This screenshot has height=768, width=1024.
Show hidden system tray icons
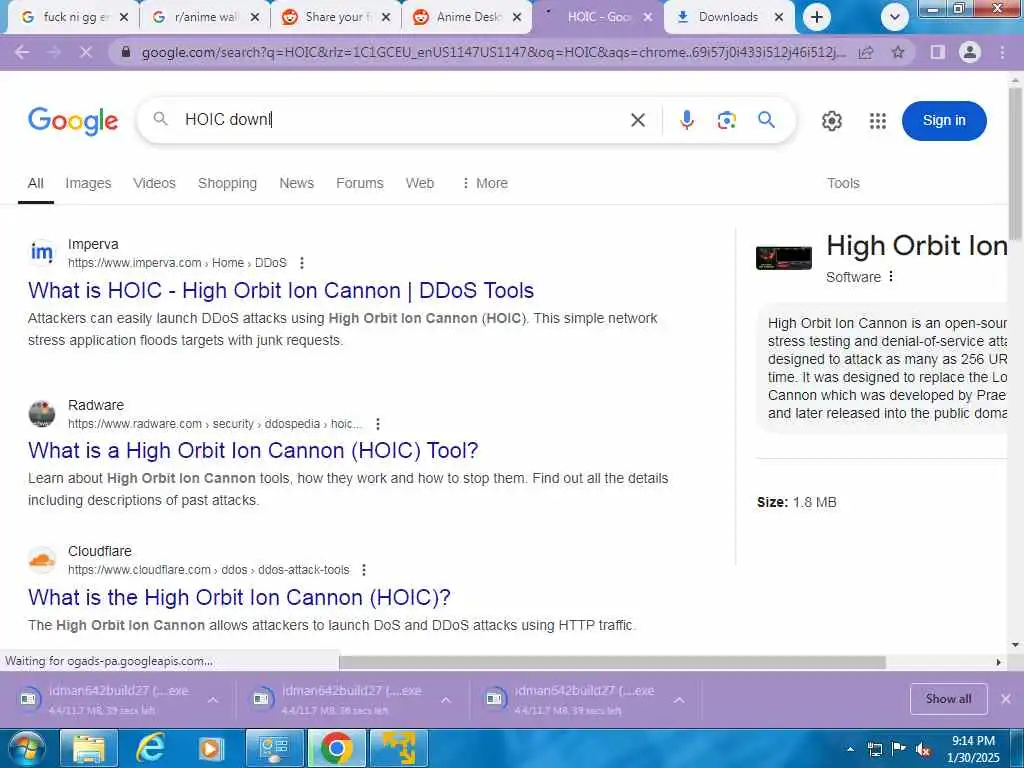[850, 750]
